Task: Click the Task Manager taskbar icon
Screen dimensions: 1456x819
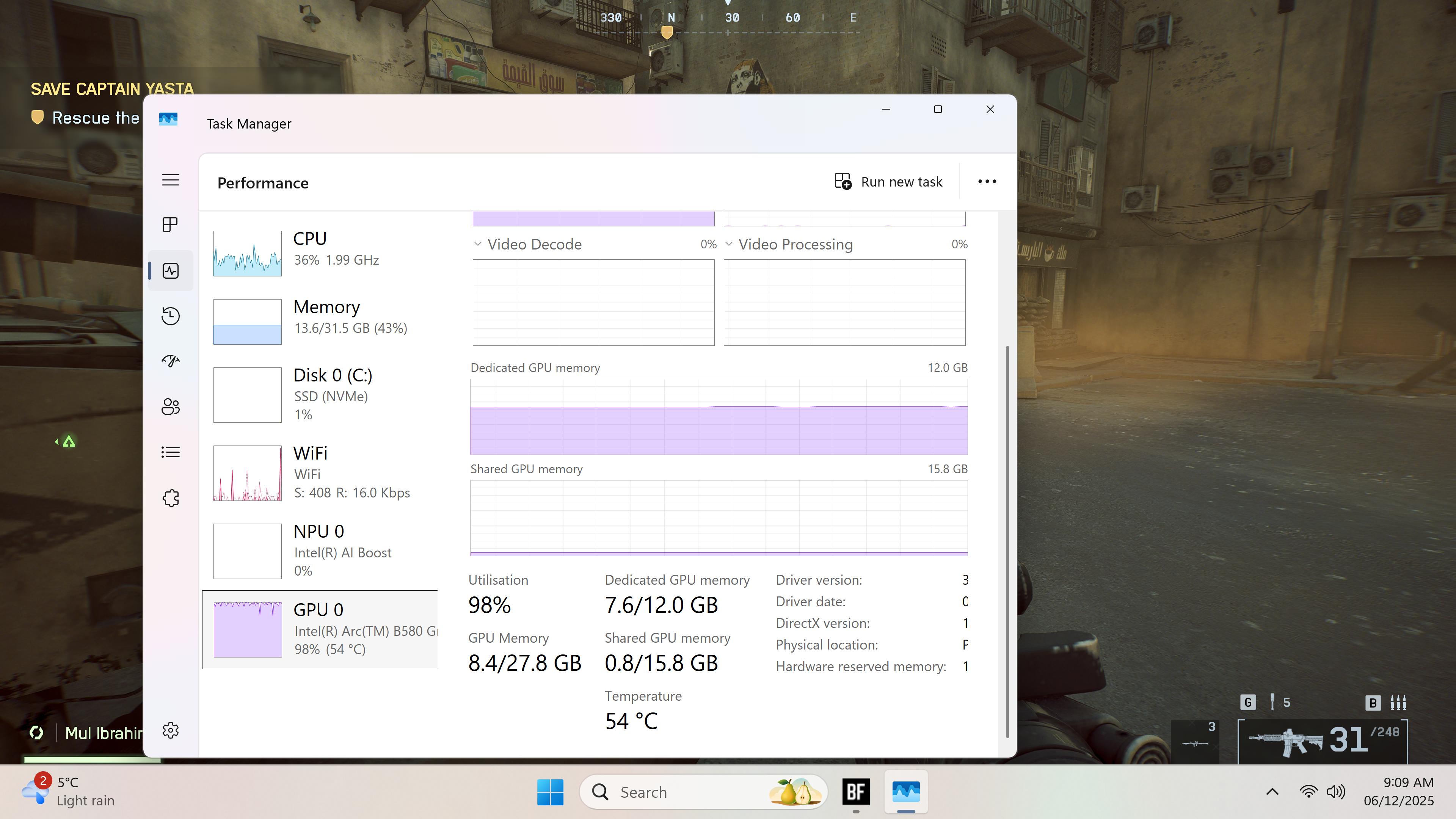Action: (x=905, y=792)
